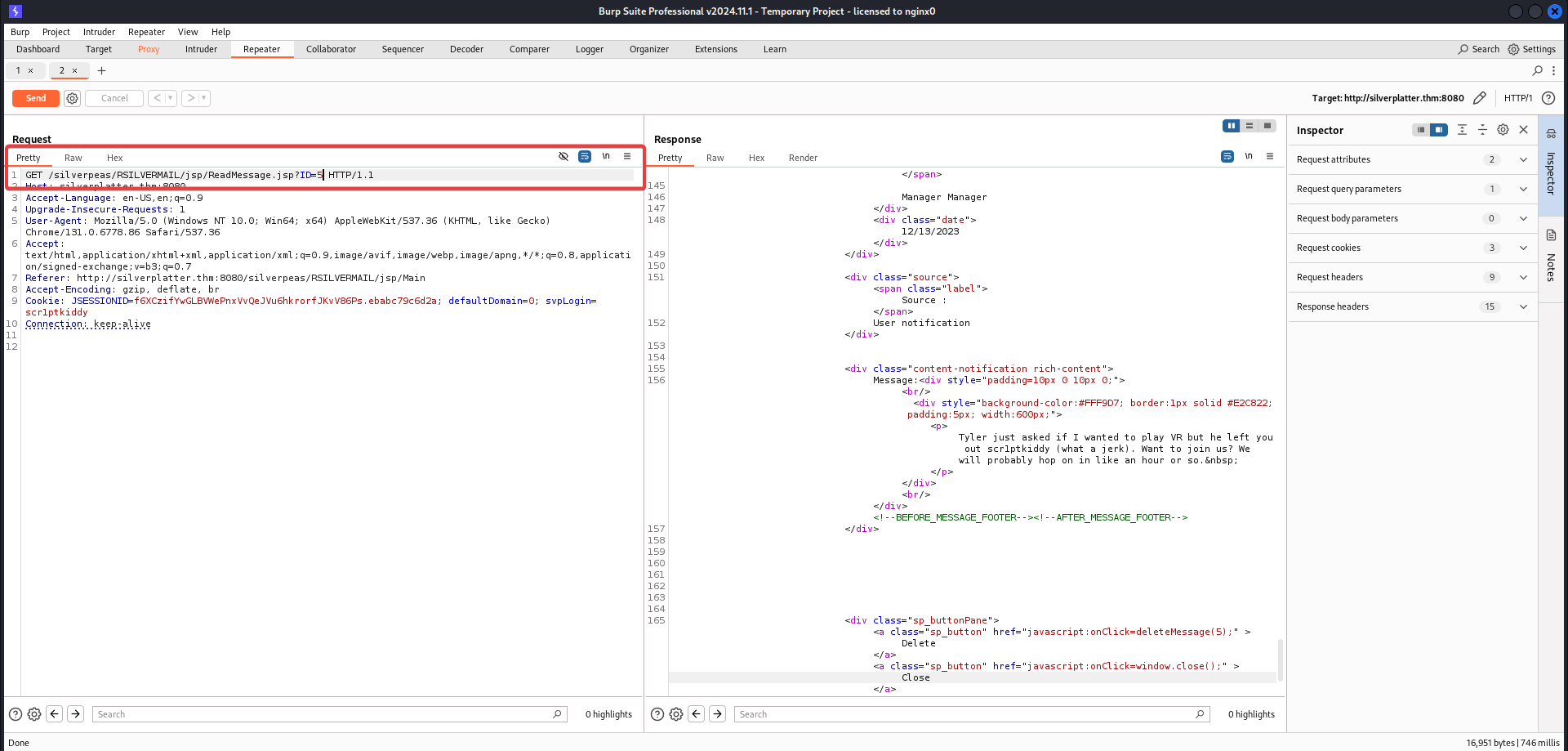Image resolution: width=1568 pixels, height=751 pixels.
Task: Switch to the Collaborator tab
Action: 331,49
